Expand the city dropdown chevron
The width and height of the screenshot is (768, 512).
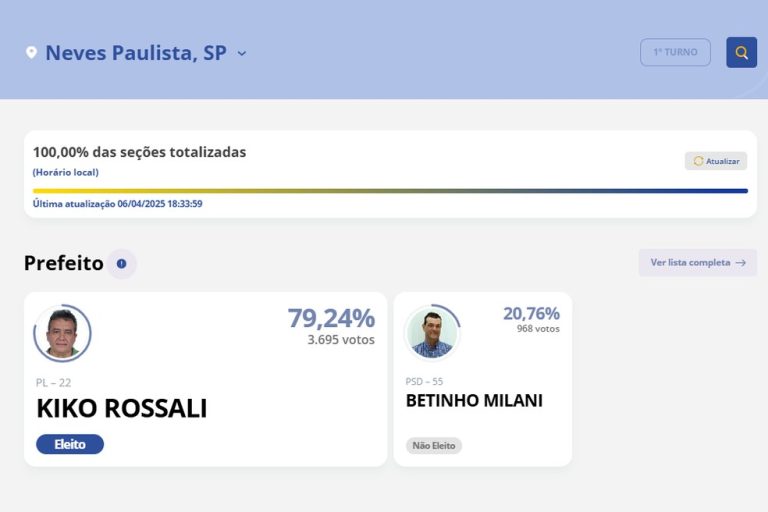(242, 53)
